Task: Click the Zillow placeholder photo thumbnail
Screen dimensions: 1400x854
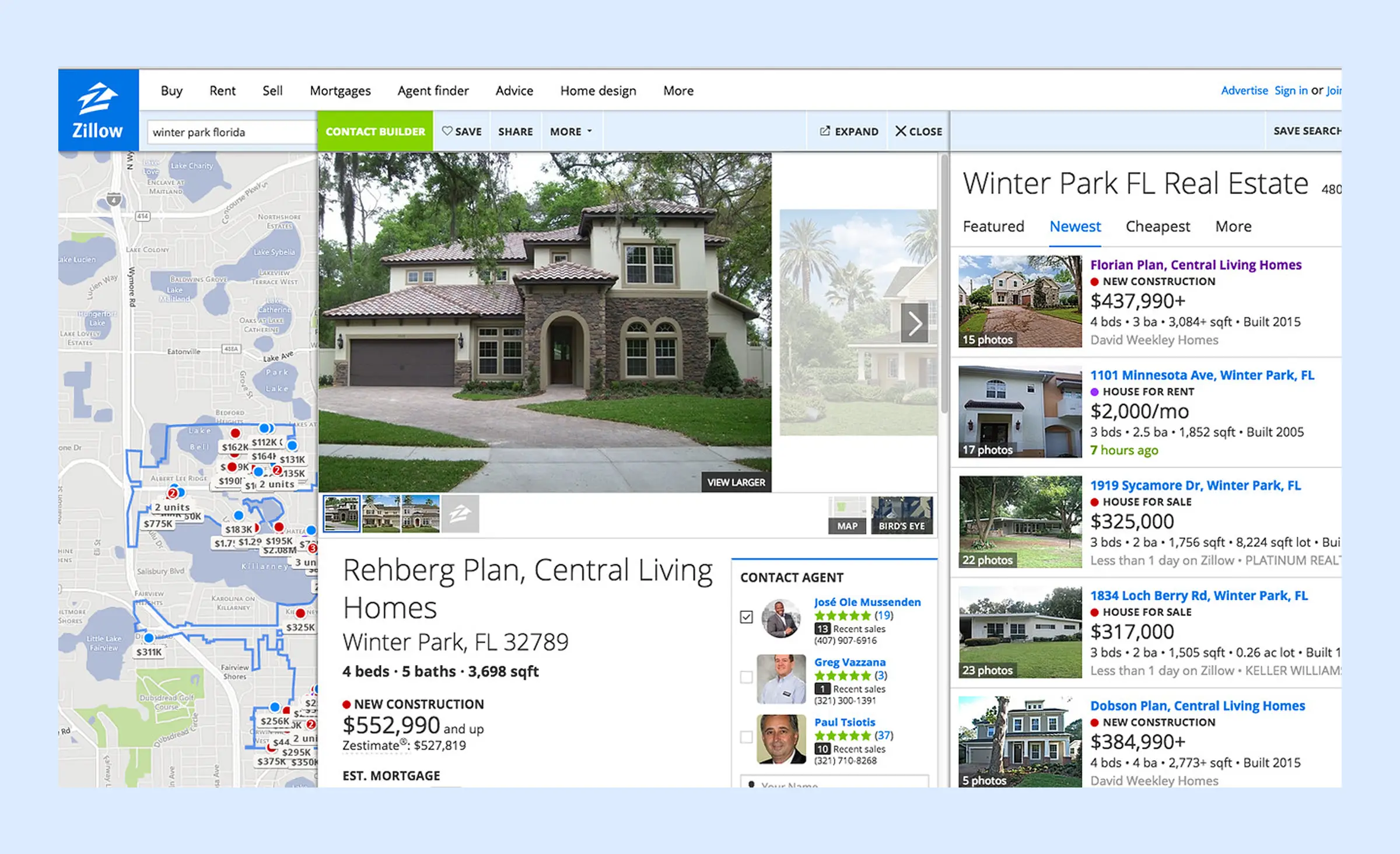Action: tap(460, 514)
